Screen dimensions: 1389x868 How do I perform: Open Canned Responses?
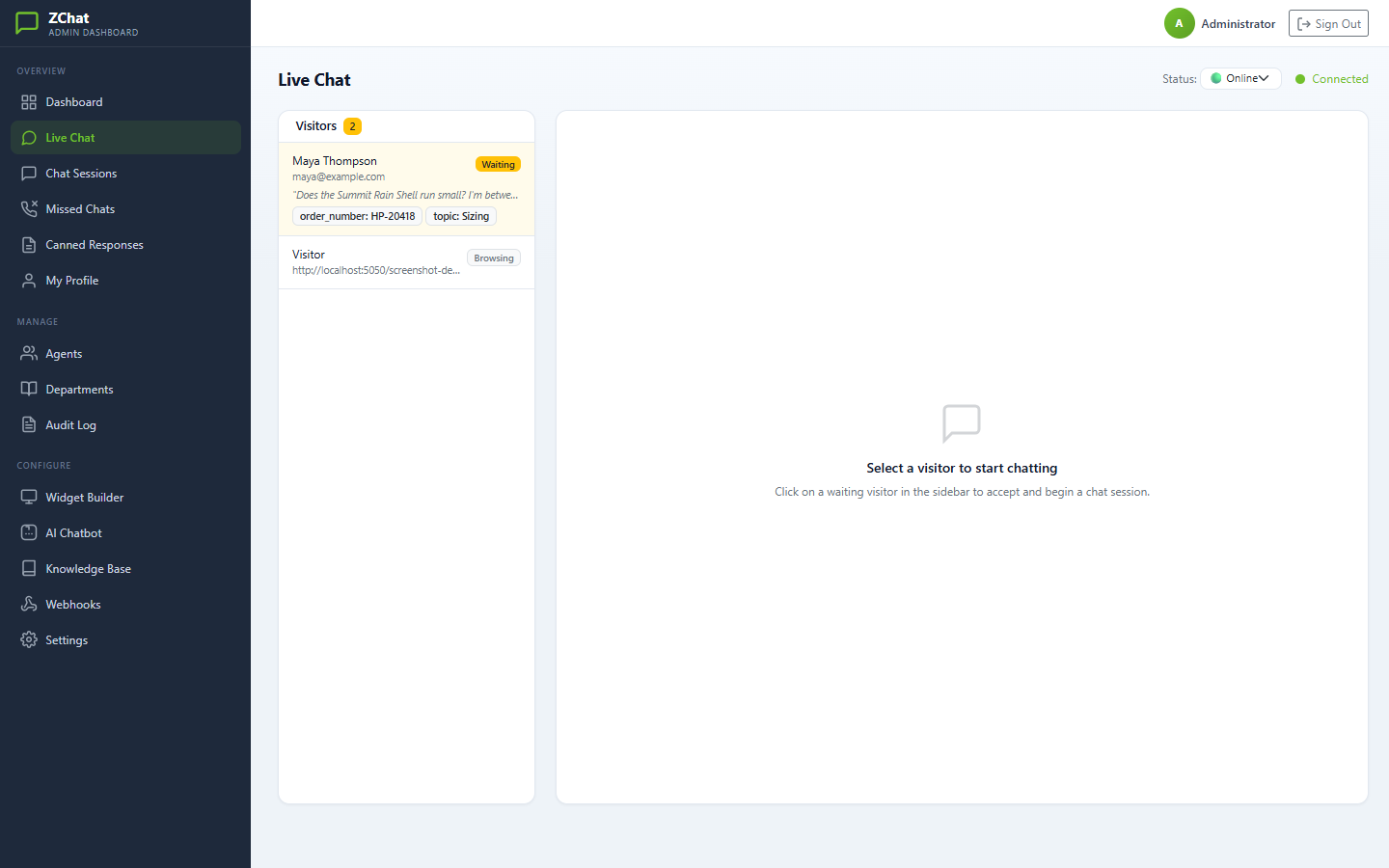click(125, 245)
